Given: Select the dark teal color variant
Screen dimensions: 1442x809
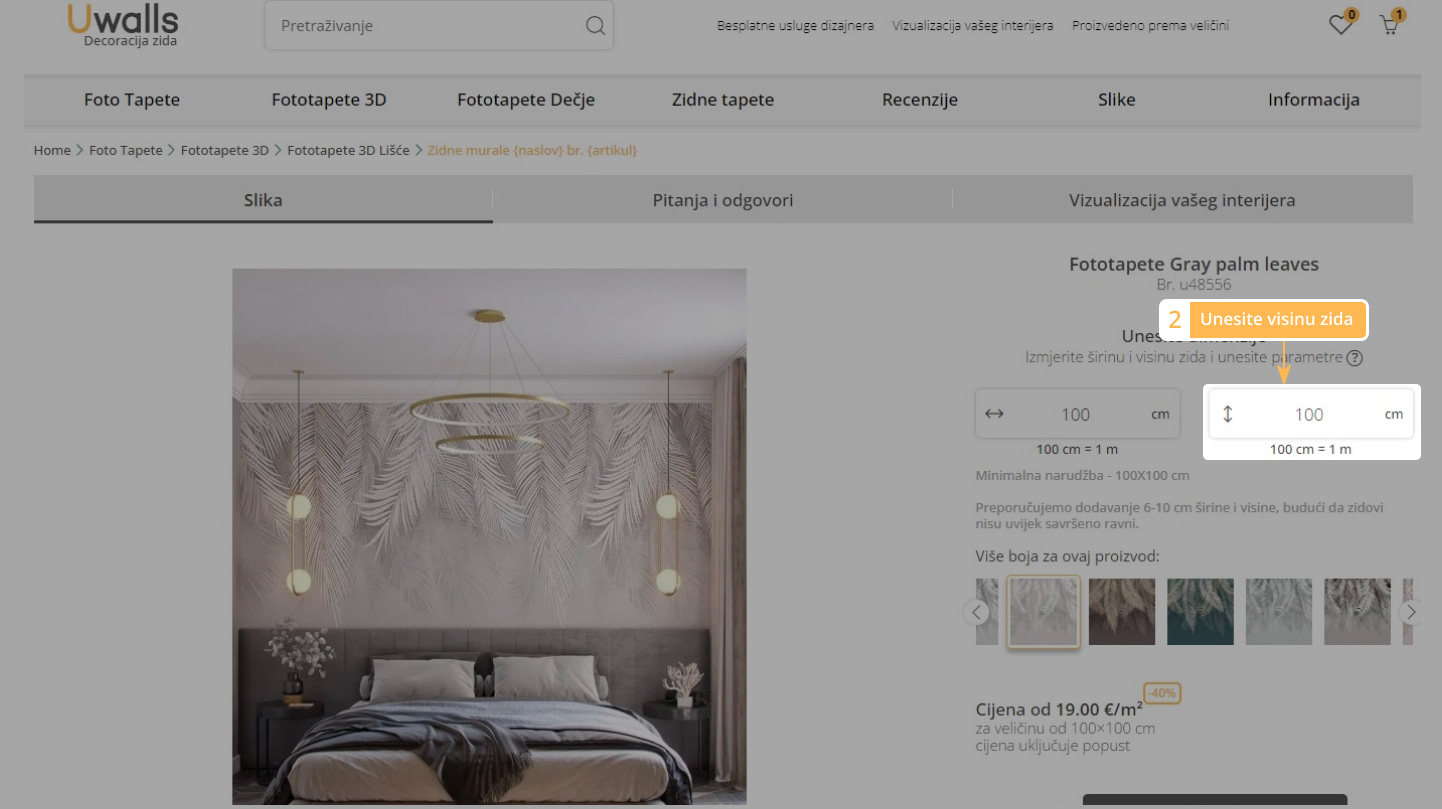Looking at the screenshot, I should (1200, 611).
